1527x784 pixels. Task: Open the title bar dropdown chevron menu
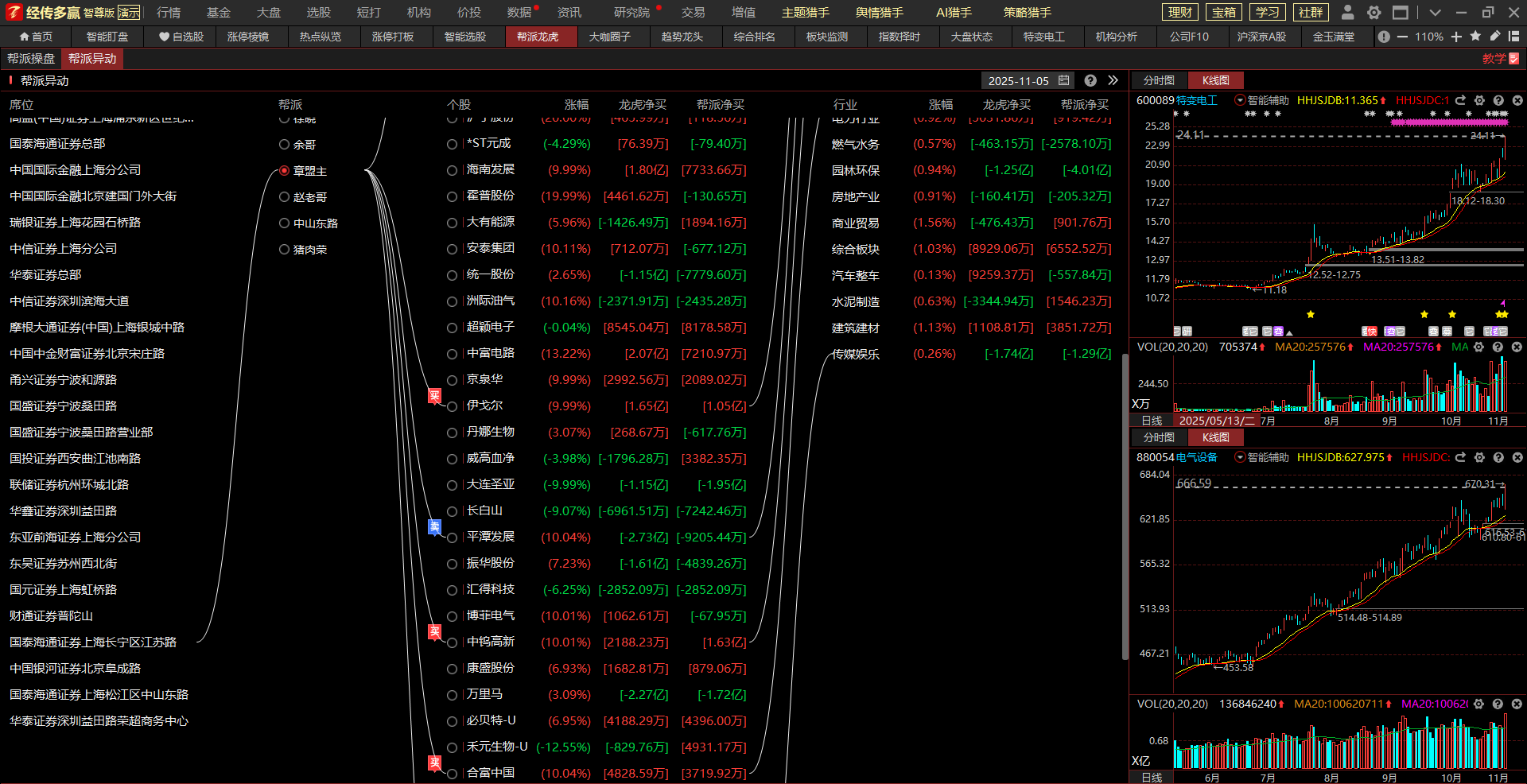1435,13
